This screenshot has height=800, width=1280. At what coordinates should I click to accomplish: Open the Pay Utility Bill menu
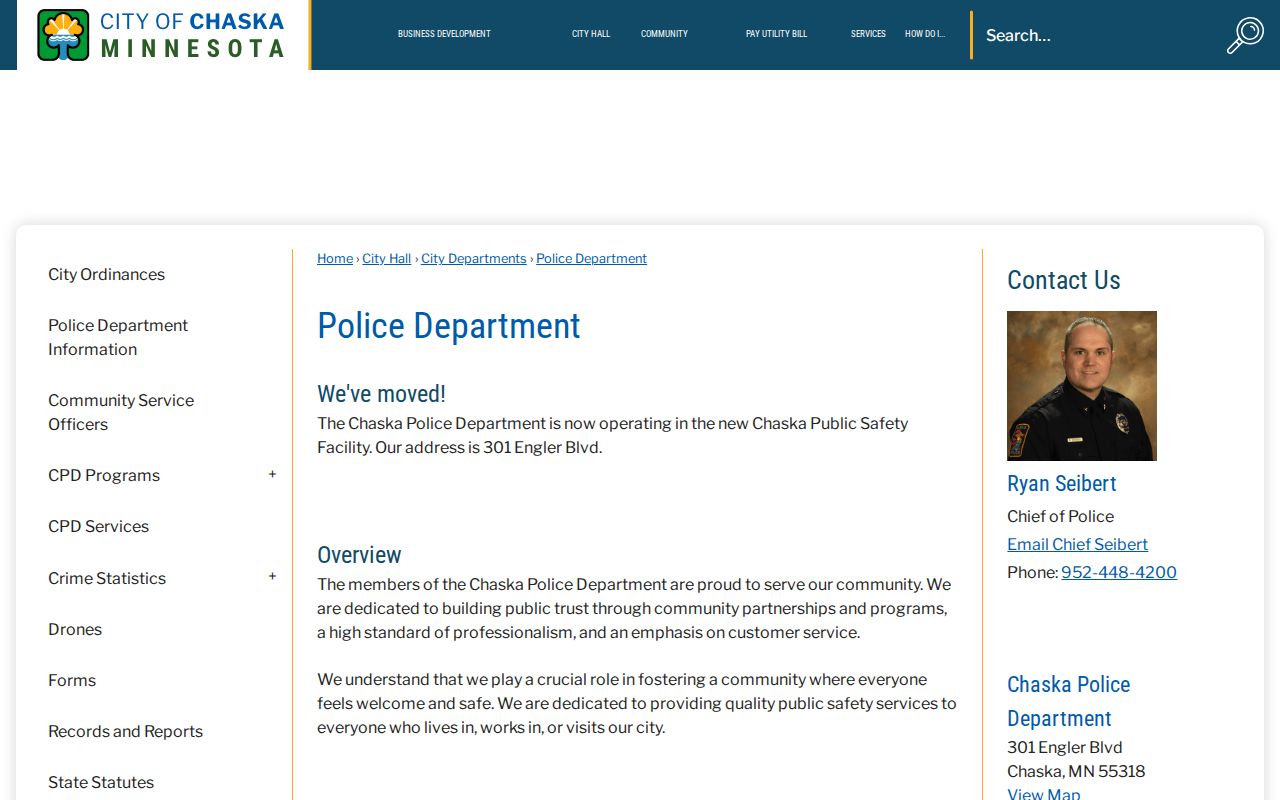point(776,34)
